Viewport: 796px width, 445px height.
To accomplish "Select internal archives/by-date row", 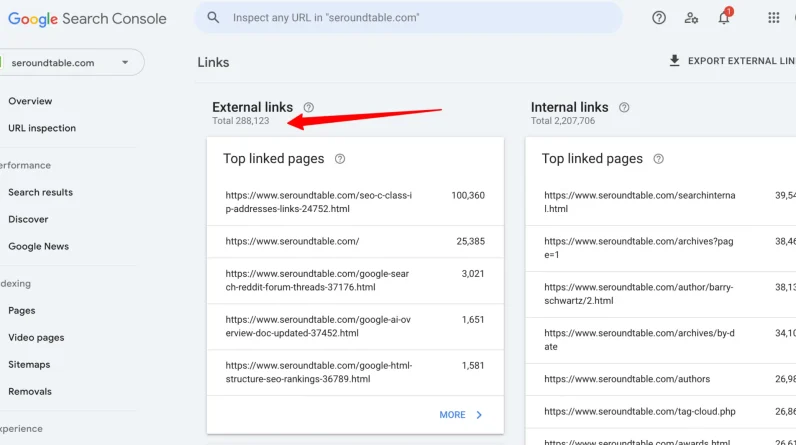I will [x=661, y=340].
